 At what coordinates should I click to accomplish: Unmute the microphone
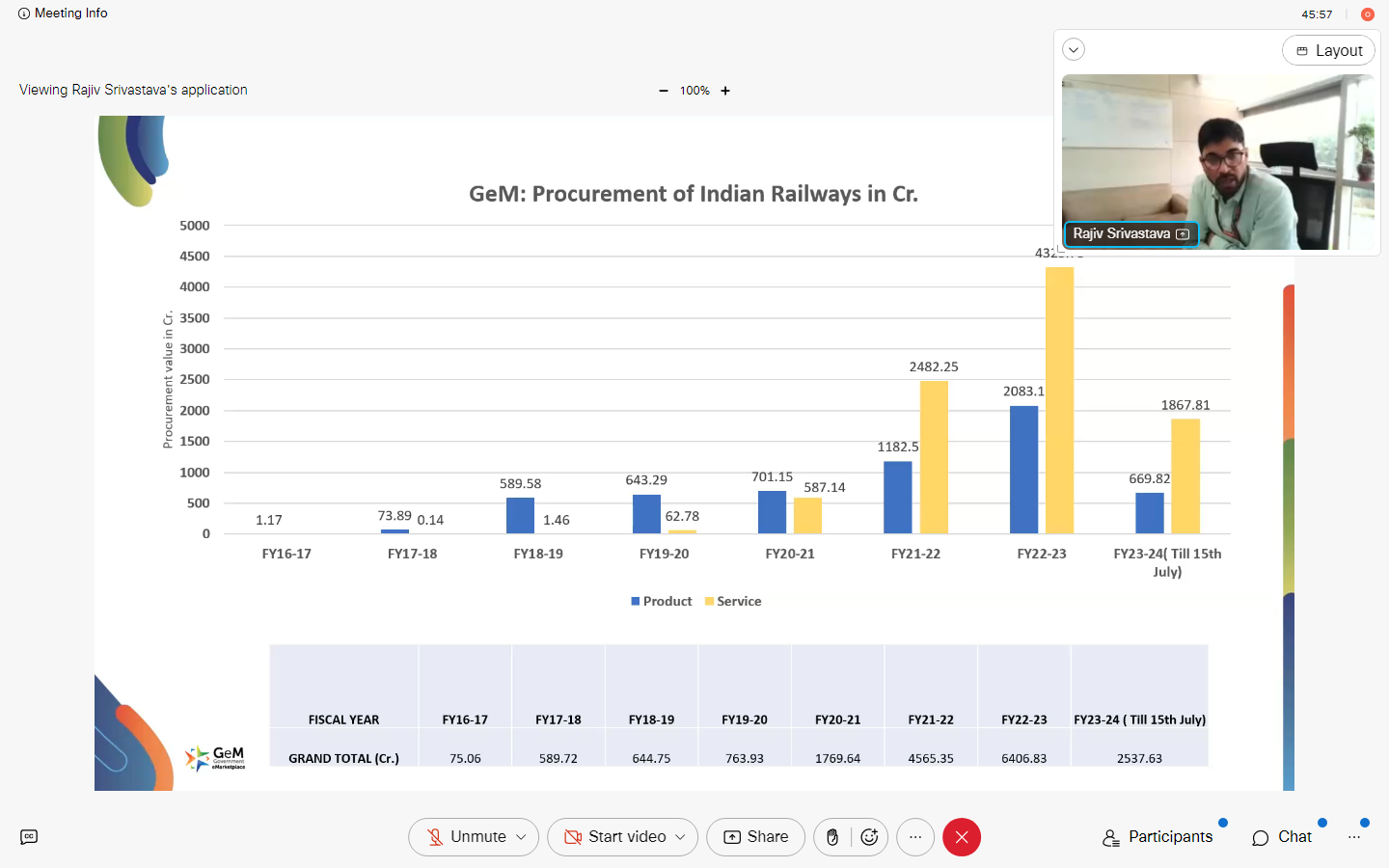pyautogui.click(x=468, y=837)
